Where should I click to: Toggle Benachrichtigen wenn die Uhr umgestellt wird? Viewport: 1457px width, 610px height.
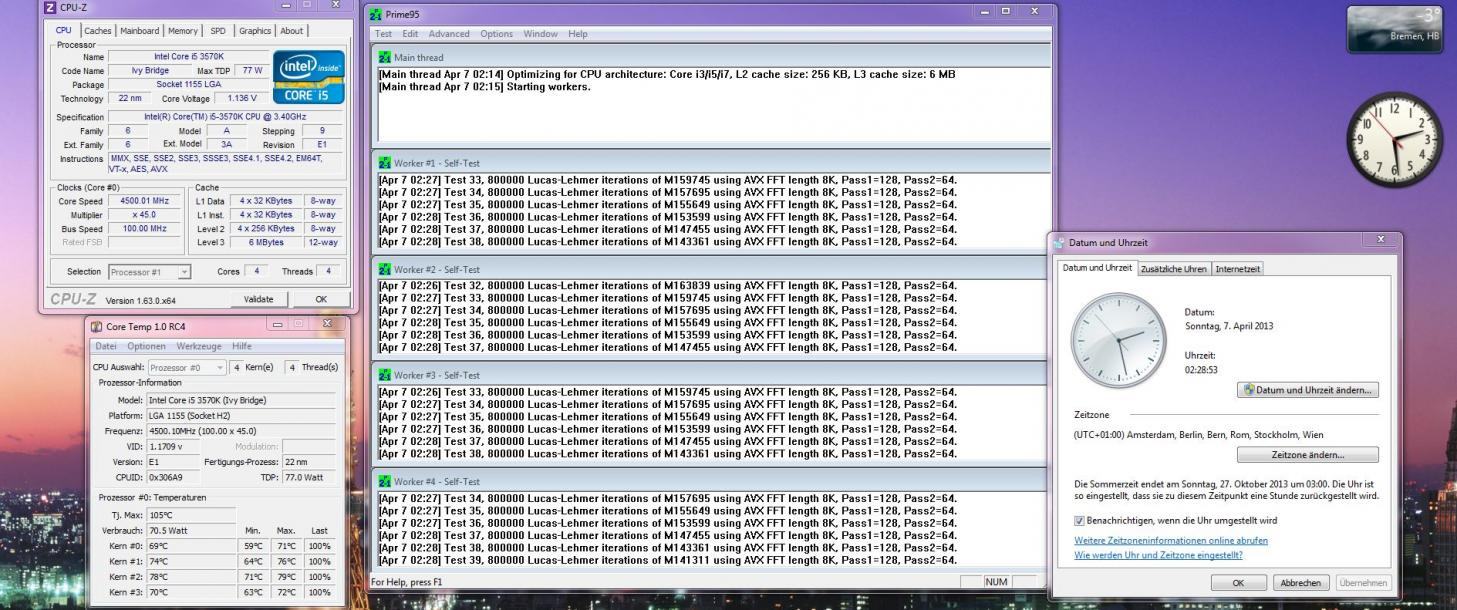(1079, 521)
